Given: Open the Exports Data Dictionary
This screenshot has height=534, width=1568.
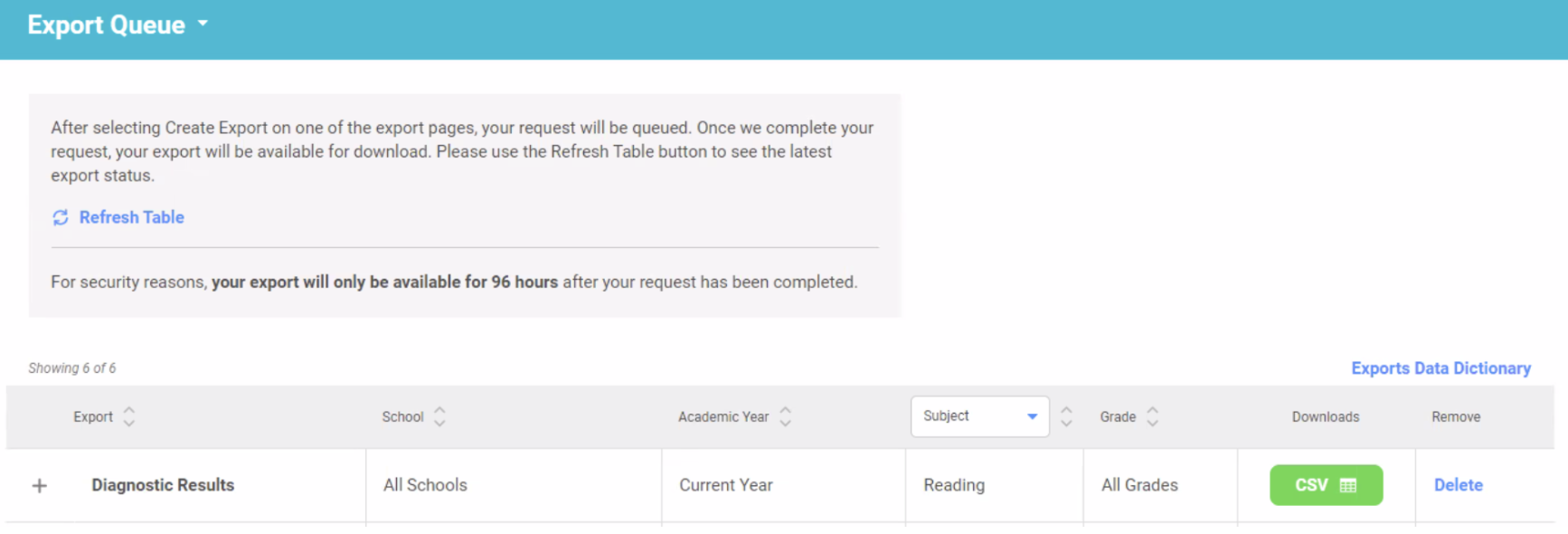Looking at the screenshot, I should (x=1440, y=367).
